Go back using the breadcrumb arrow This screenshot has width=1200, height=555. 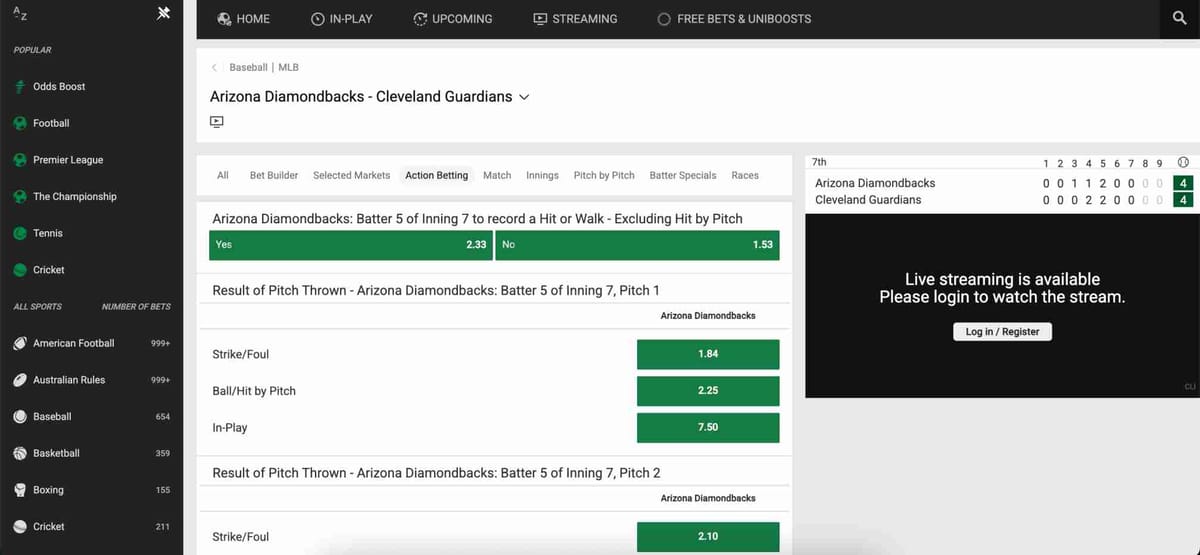pos(214,68)
